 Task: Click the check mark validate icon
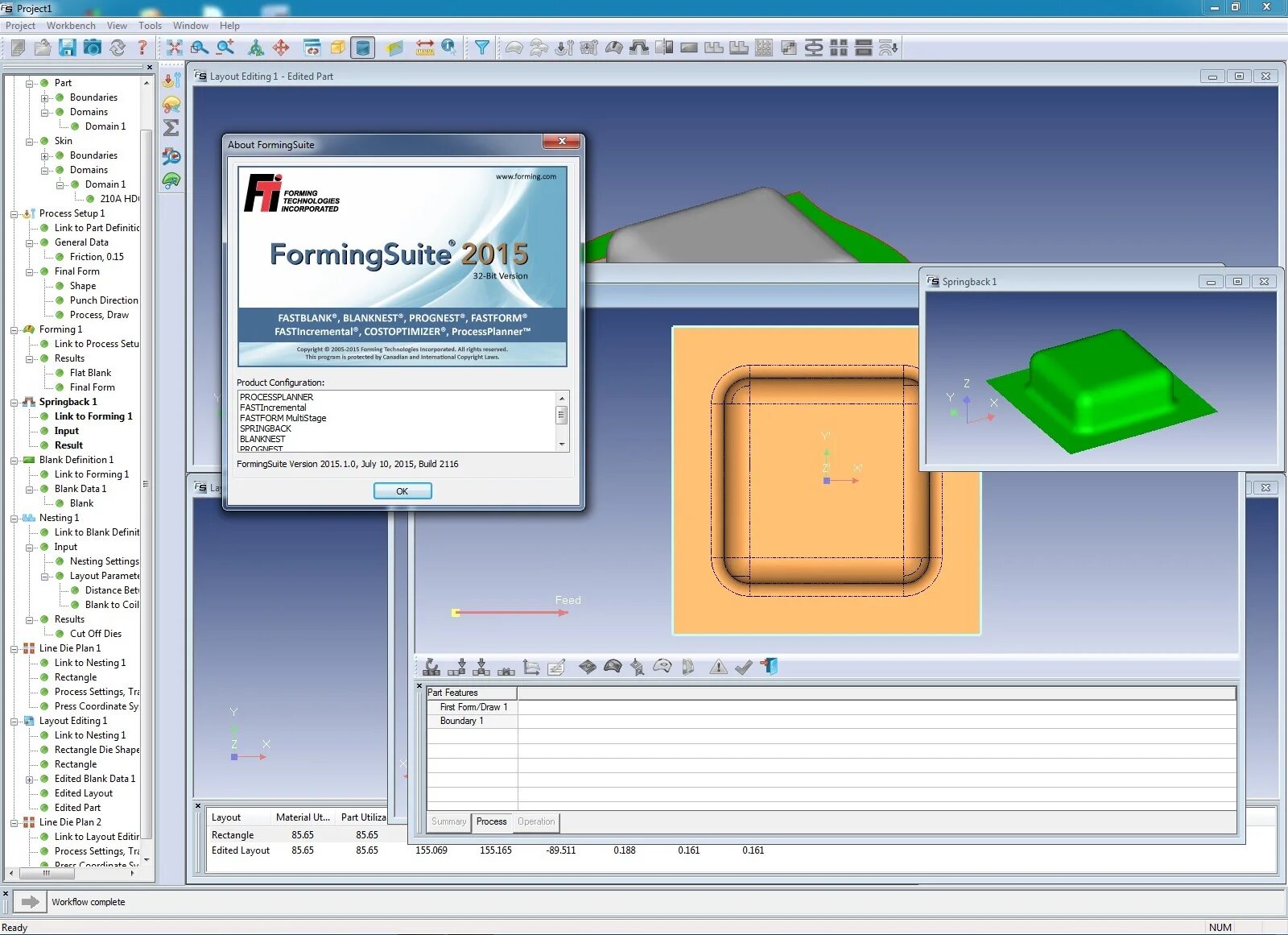744,667
